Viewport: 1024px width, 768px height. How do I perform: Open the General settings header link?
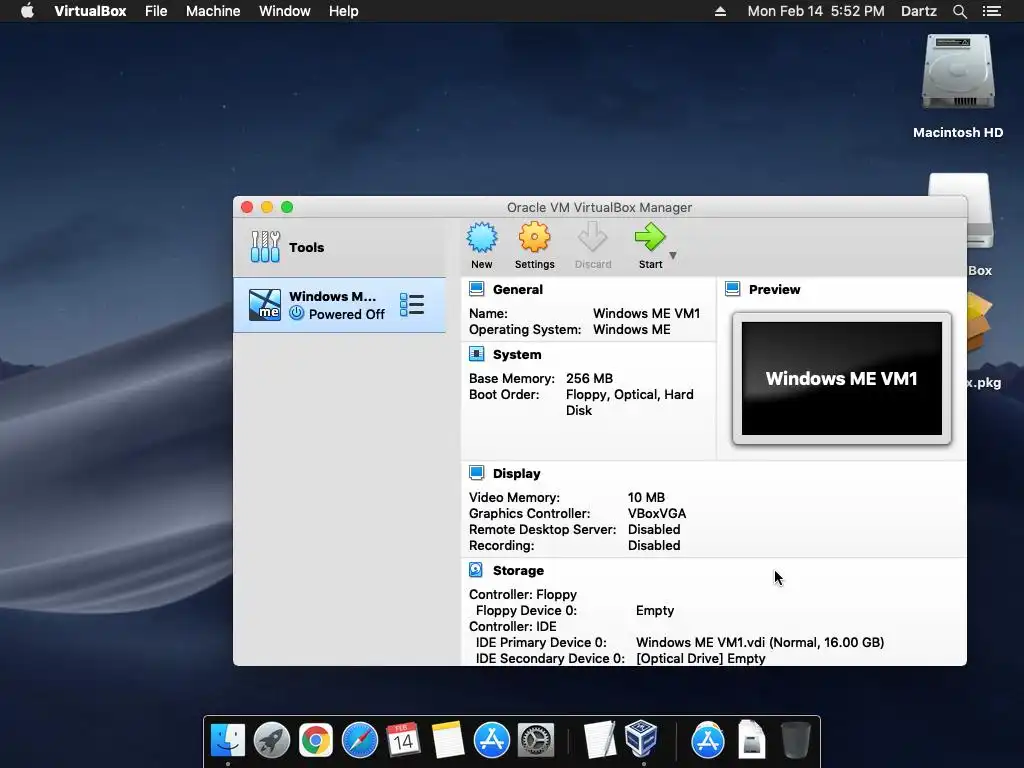(x=518, y=289)
